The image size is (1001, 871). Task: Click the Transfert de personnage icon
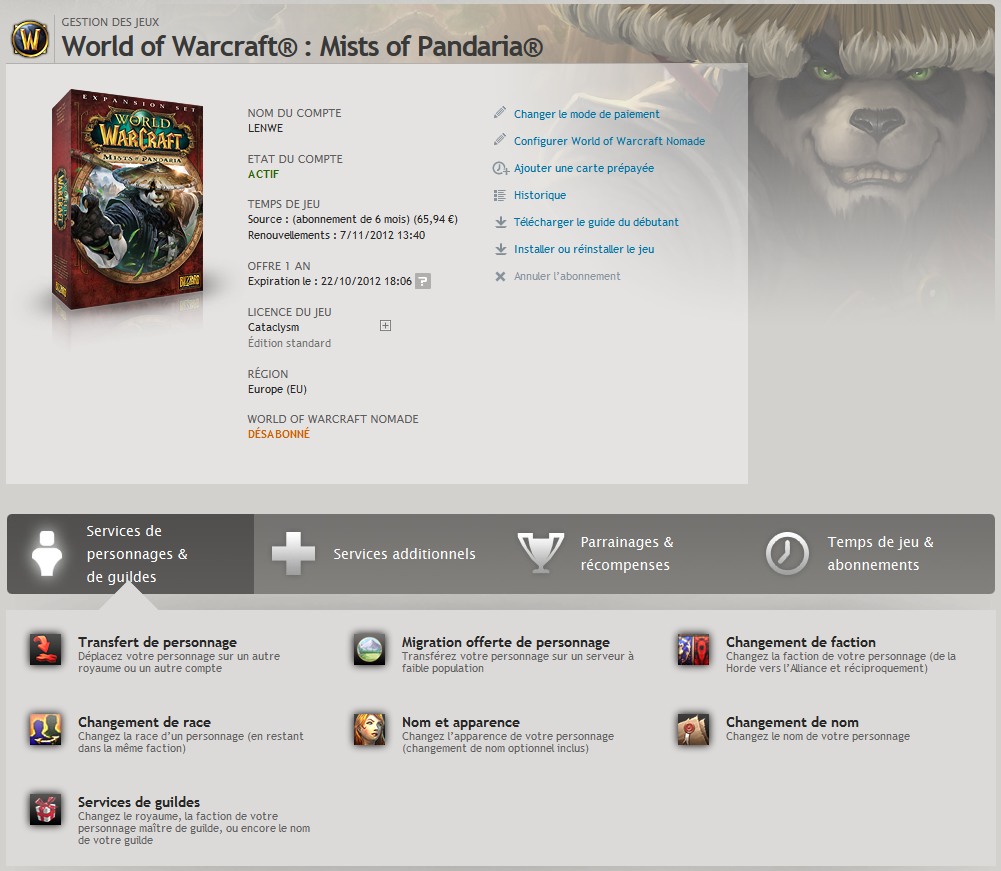(x=45, y=649)
